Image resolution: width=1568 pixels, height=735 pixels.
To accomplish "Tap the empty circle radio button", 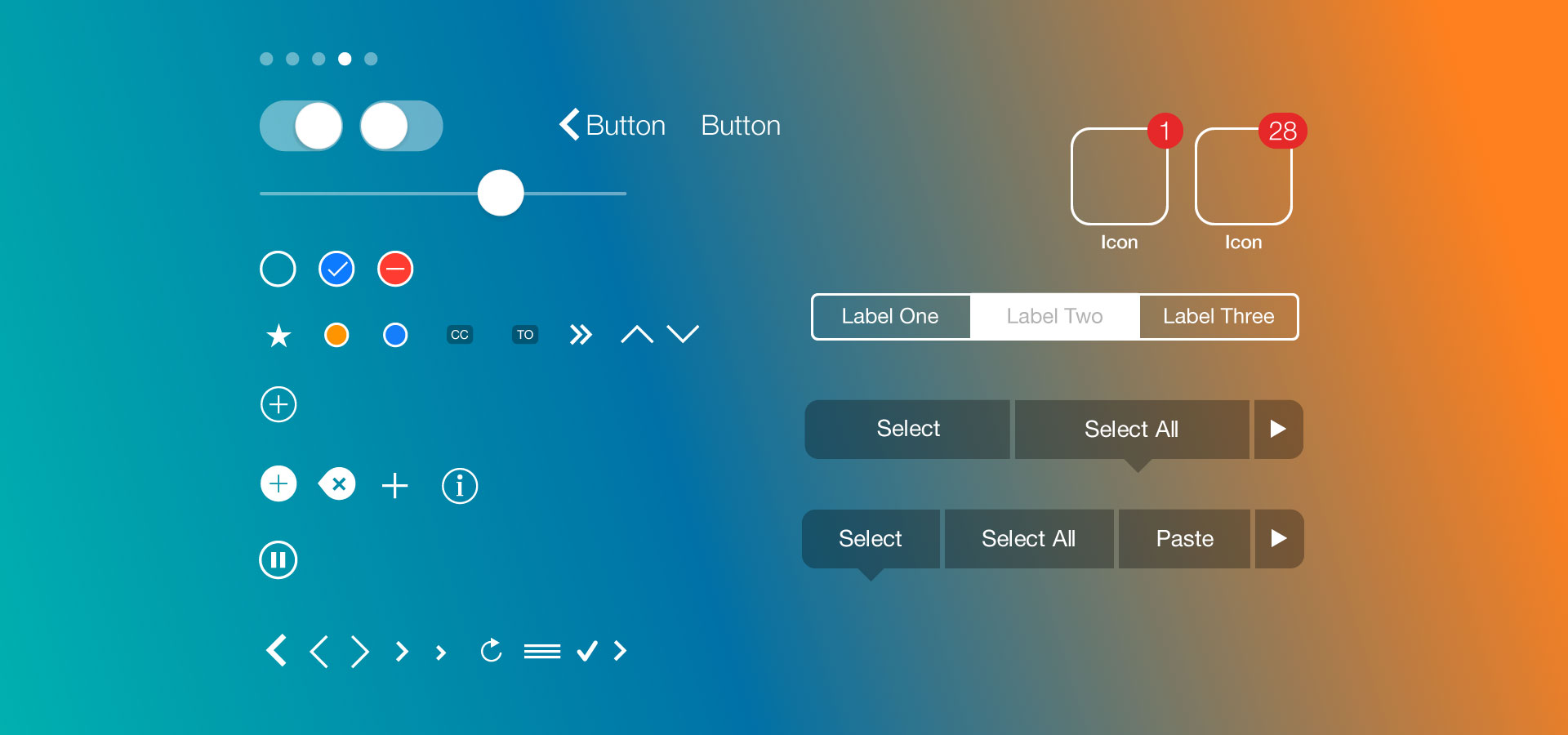I will 278,269.
